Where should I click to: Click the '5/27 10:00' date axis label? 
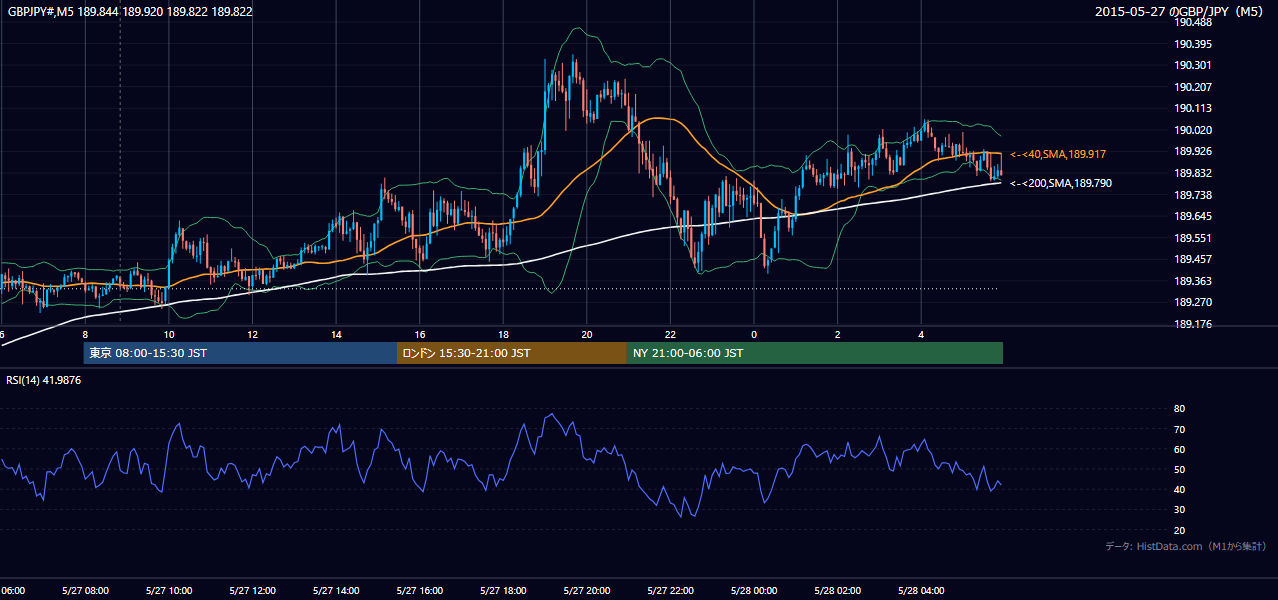pos(169,590)
